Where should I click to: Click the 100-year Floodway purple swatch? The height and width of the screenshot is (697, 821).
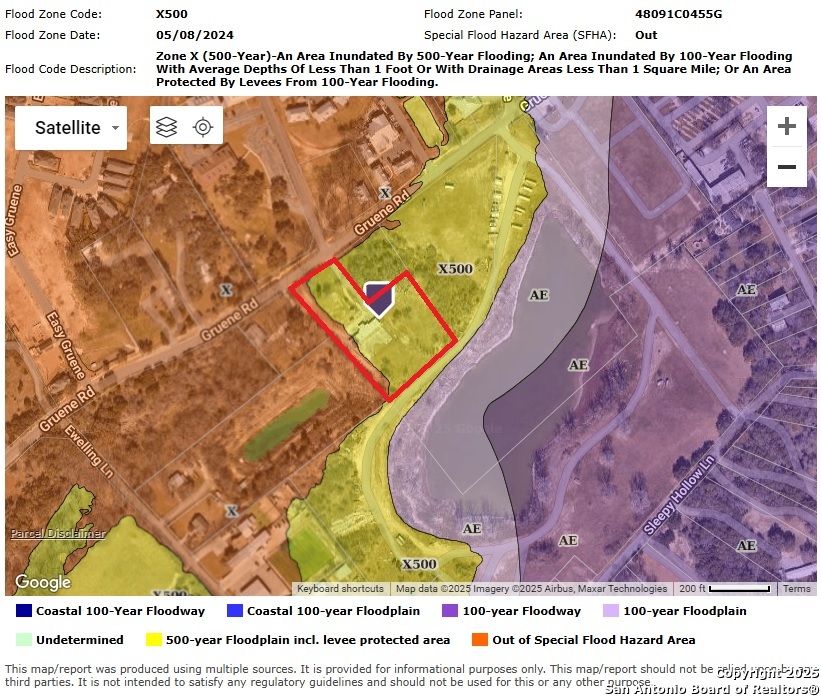tap(450, 611)
